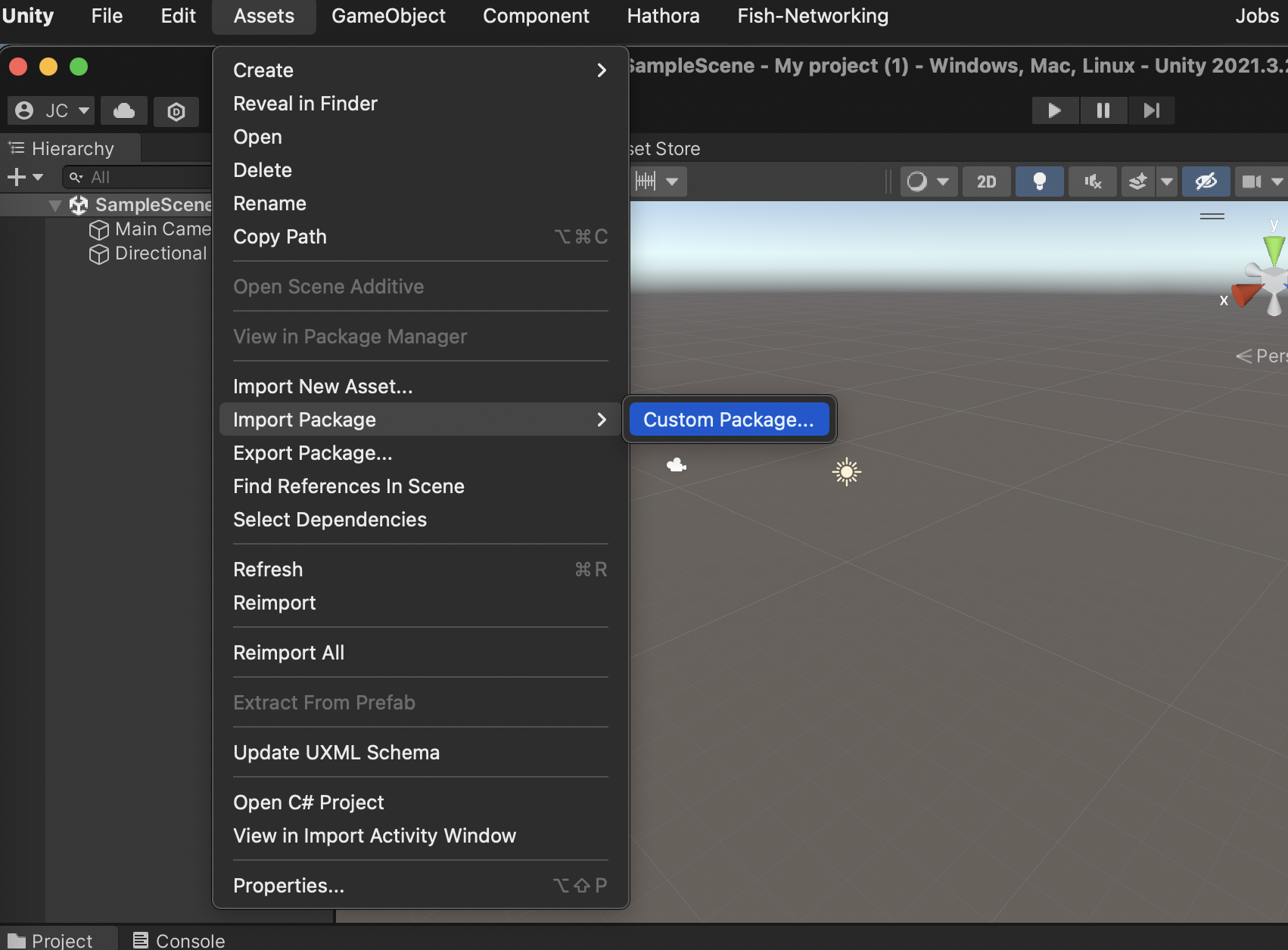Open the Jobs menu
This screenshot has height=950, width=1288.
click(x=1256, y=16)
